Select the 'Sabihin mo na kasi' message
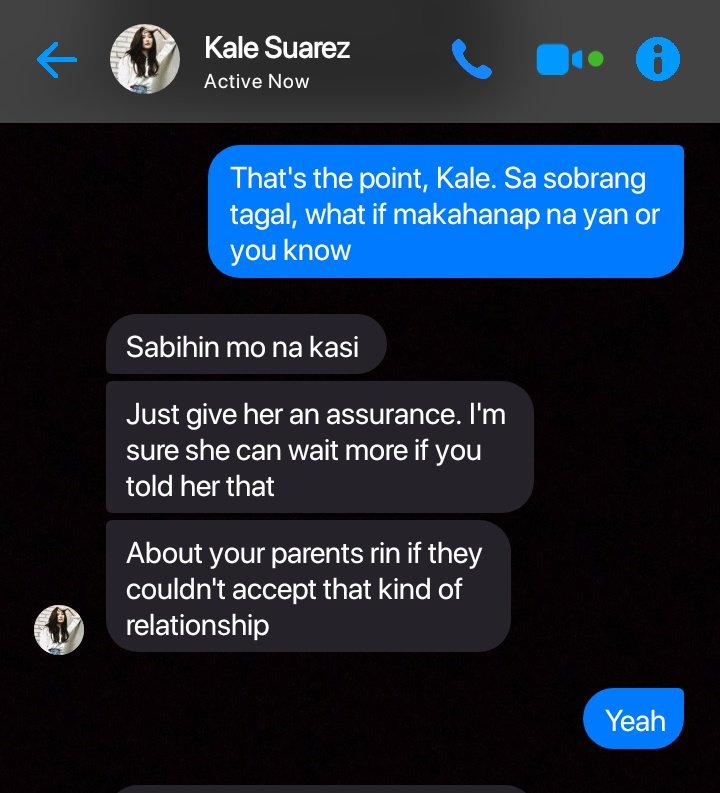720x793 pixels. (246, 344)
